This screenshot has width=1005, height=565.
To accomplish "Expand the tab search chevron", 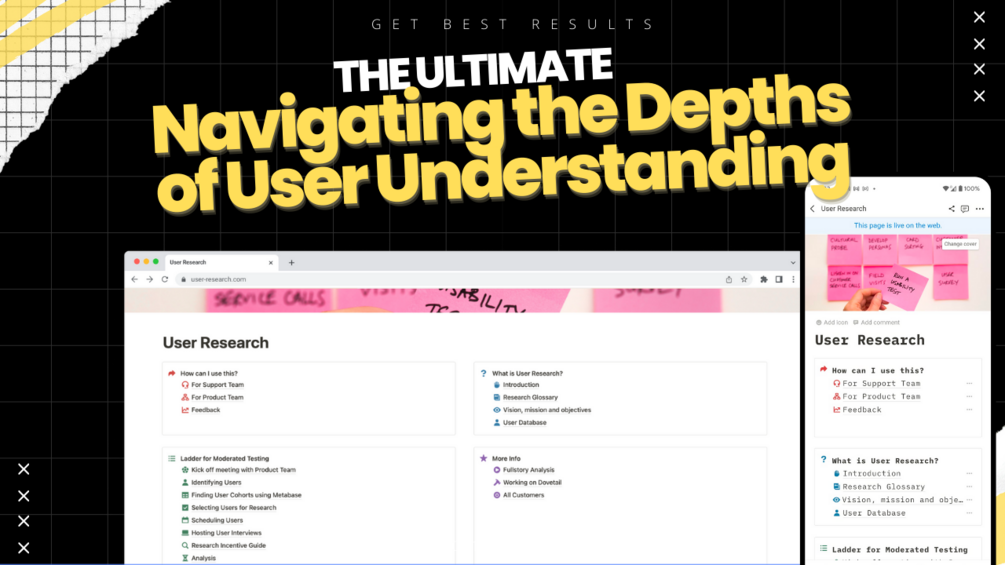I will [x=793, y=263].
